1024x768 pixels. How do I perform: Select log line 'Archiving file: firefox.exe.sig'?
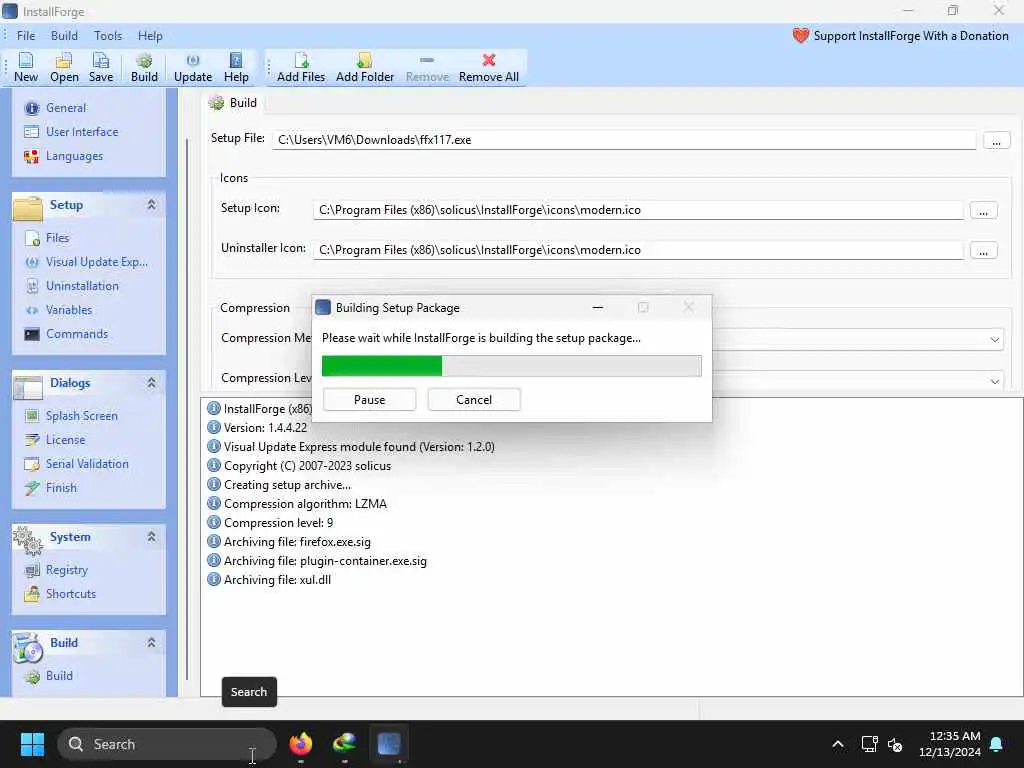tap(289, 542)
